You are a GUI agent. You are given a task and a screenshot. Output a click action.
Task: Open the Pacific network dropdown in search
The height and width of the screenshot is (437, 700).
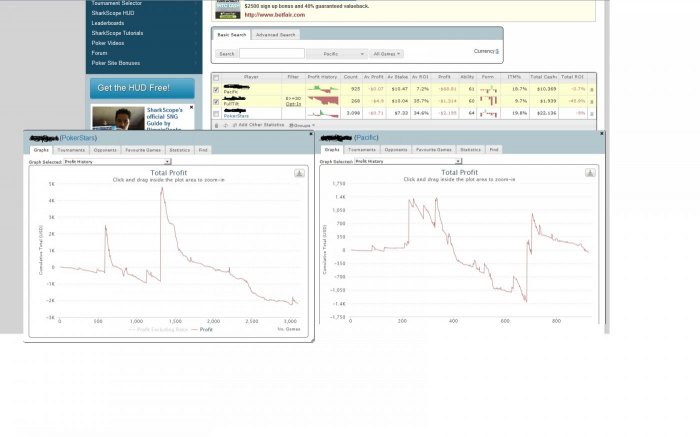(337, 54)
